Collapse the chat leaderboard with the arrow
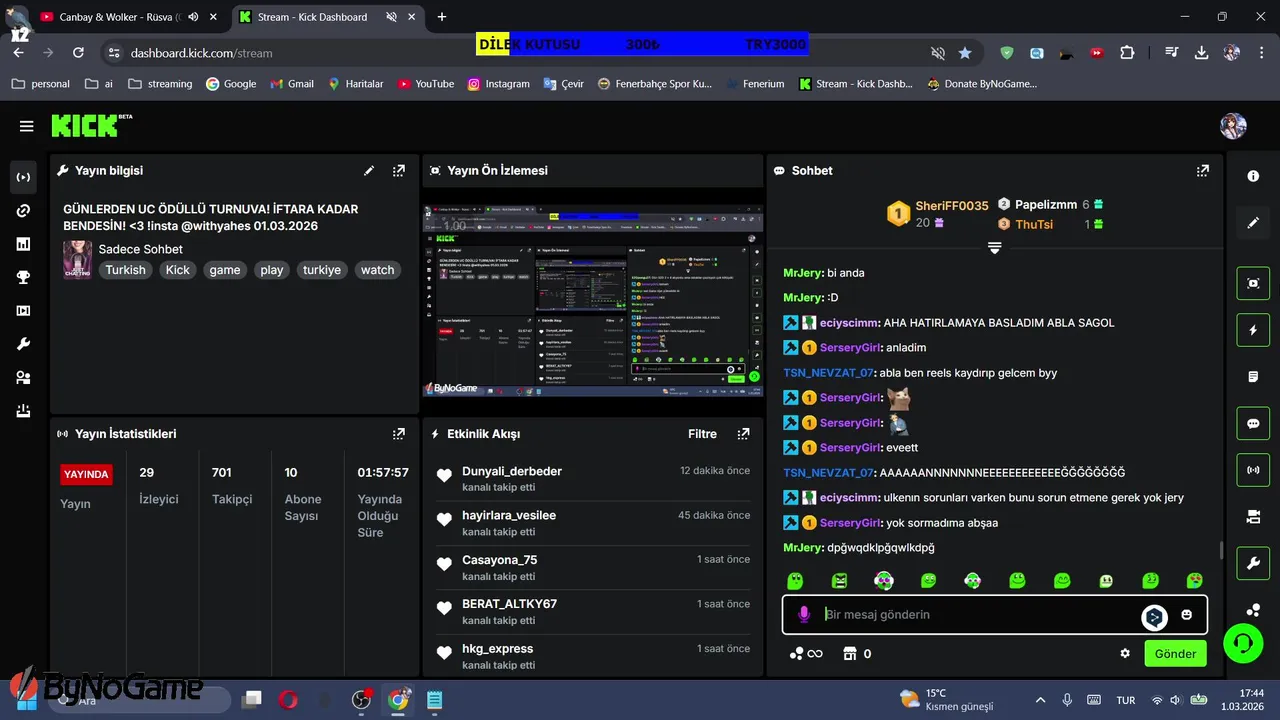Image resolution: width=1280 pixels, height=720 pixels. tap(994, 248)
